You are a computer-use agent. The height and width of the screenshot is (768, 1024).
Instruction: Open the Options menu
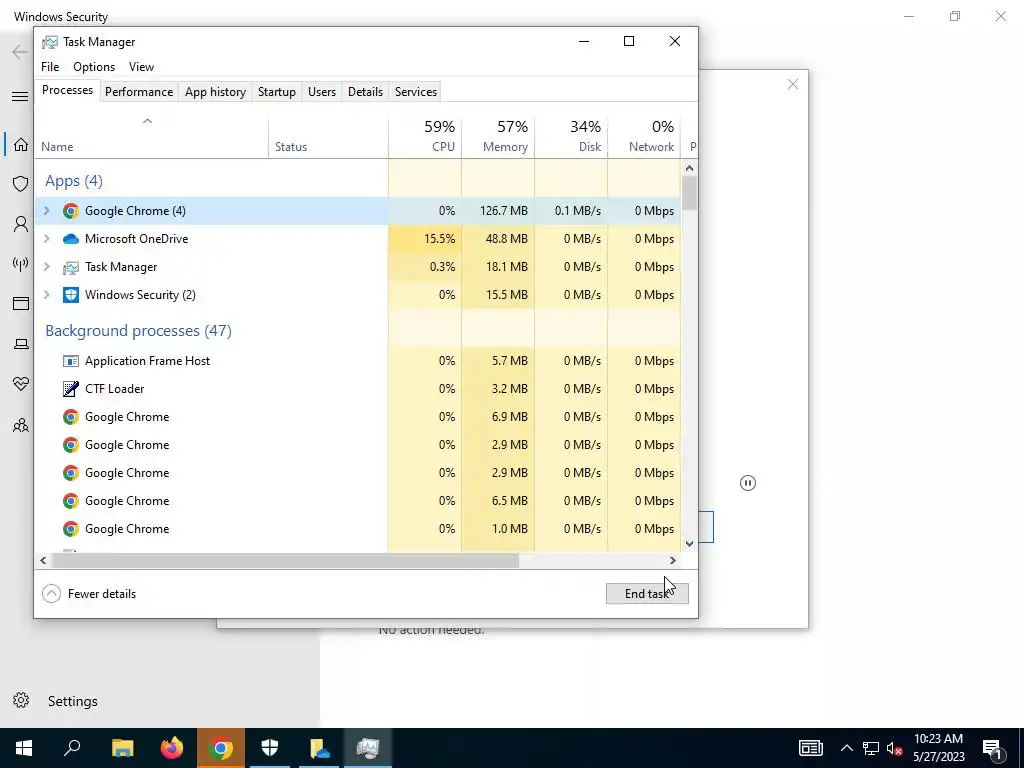pos(94,67)
